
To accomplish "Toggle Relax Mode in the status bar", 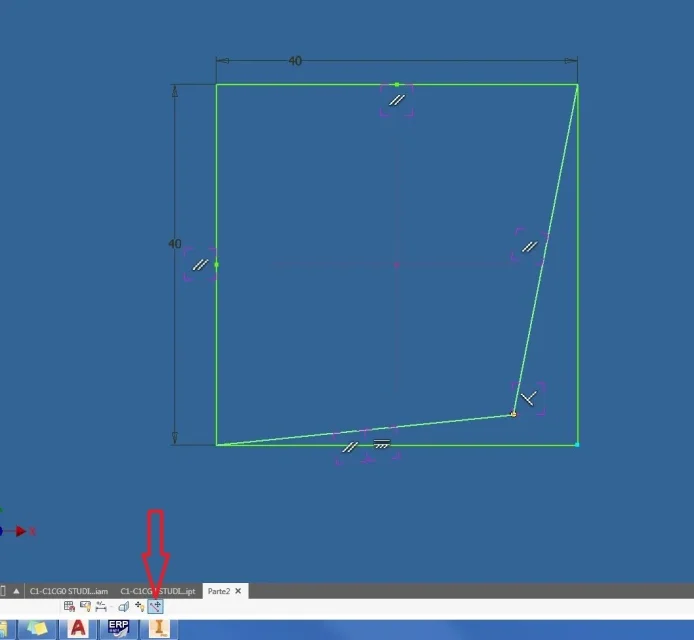I will [x=155, y=606].
